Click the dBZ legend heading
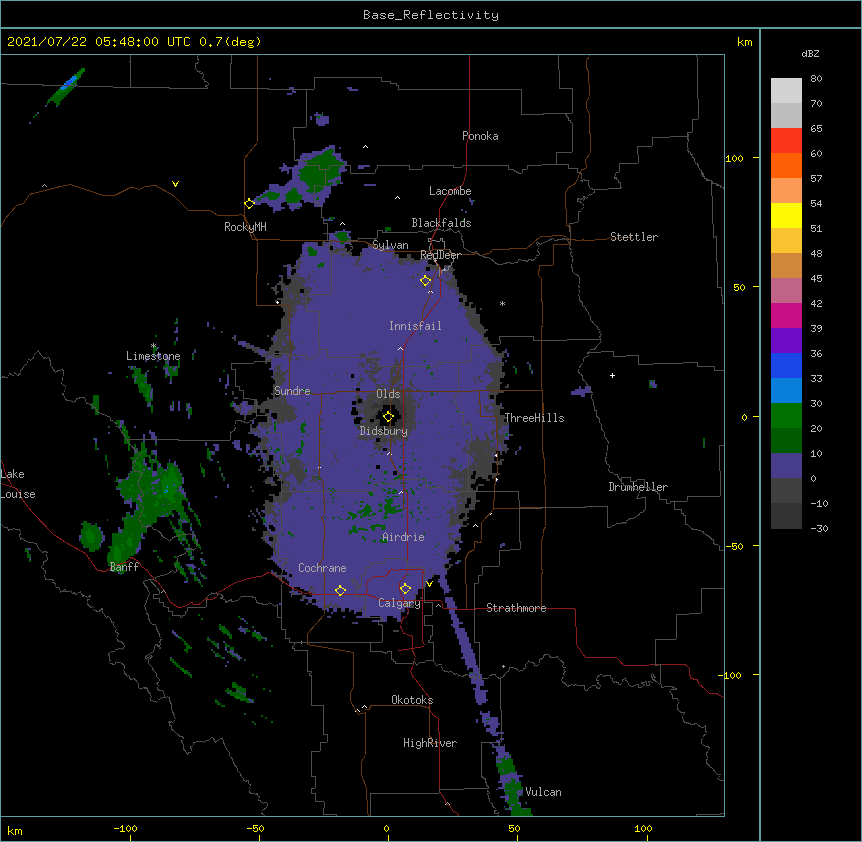Screen dimensions: 862x842 coord(810,53)
